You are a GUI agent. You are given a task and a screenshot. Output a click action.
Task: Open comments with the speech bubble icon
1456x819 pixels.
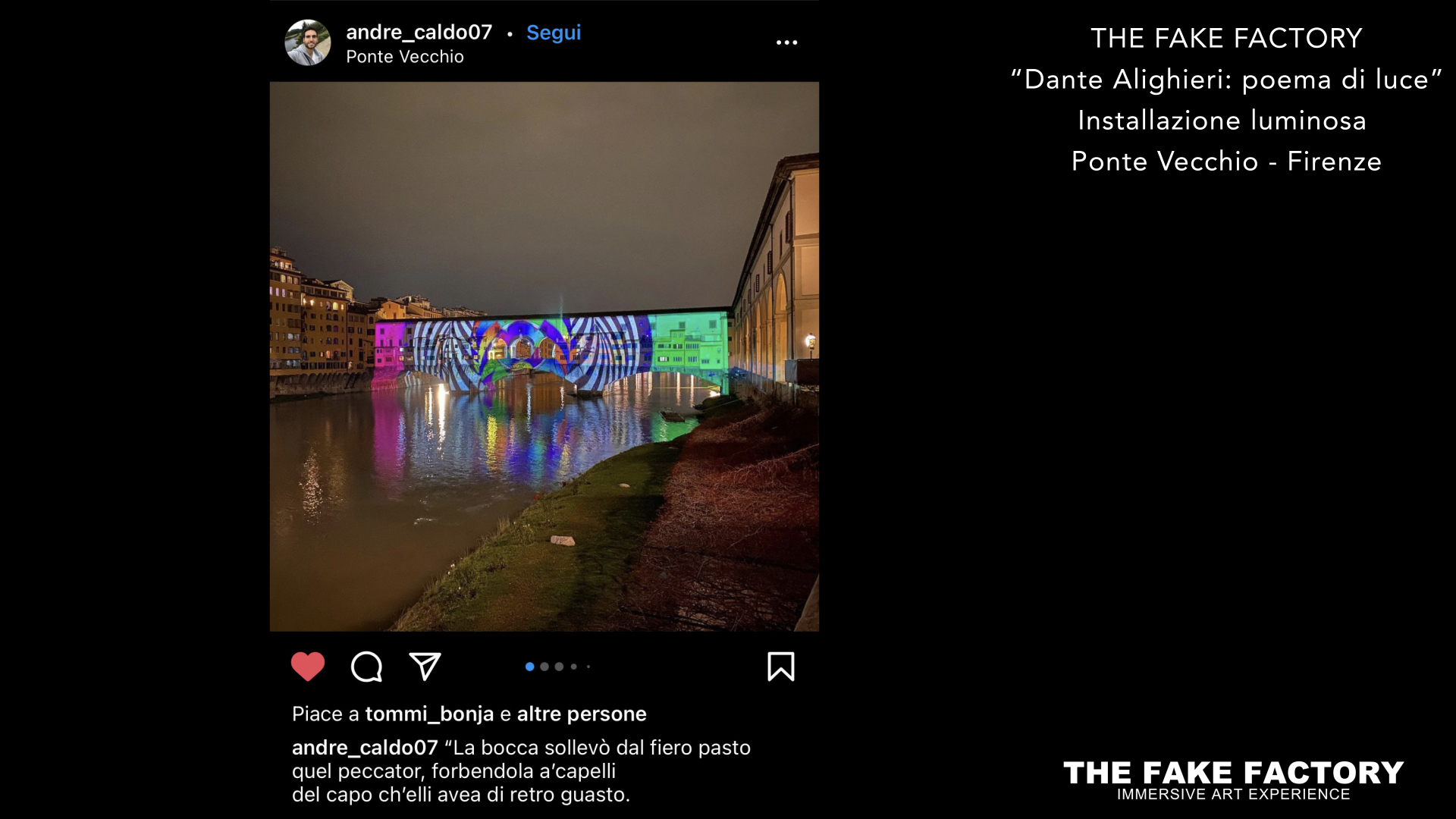pos(366,667)
